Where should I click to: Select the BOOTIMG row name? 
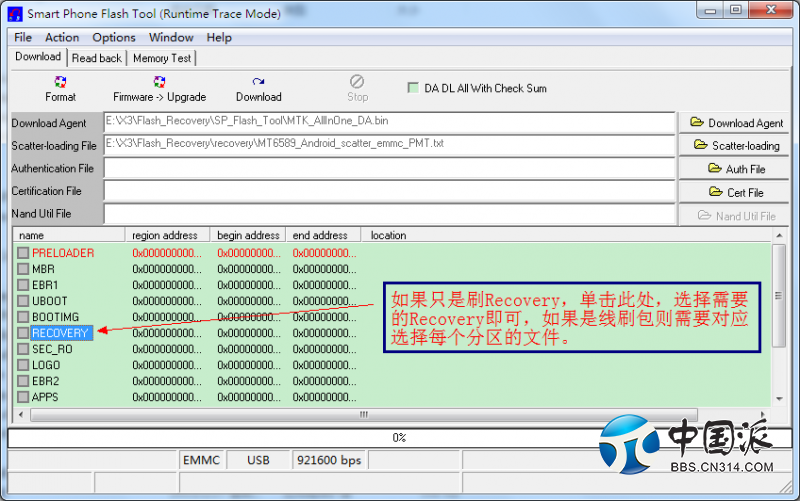pyautogui.click(x=56, y=317)
